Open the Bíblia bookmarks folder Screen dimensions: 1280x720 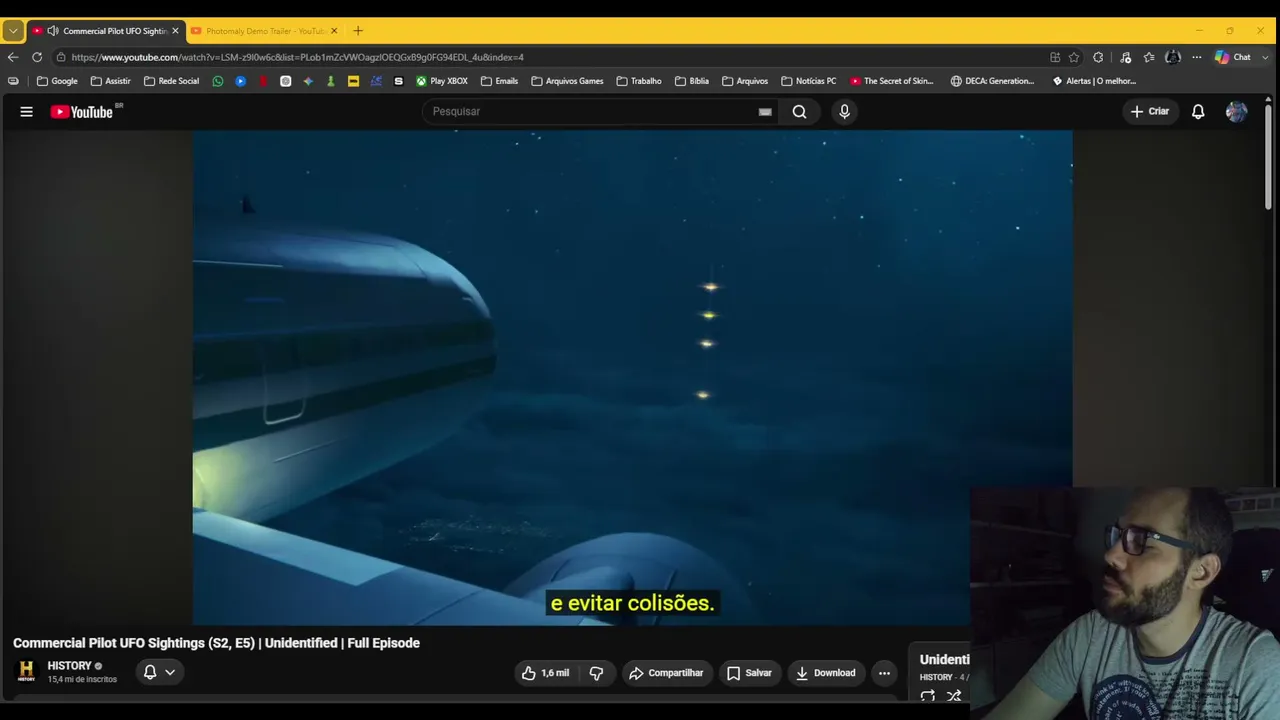click(x=692, y=81)
